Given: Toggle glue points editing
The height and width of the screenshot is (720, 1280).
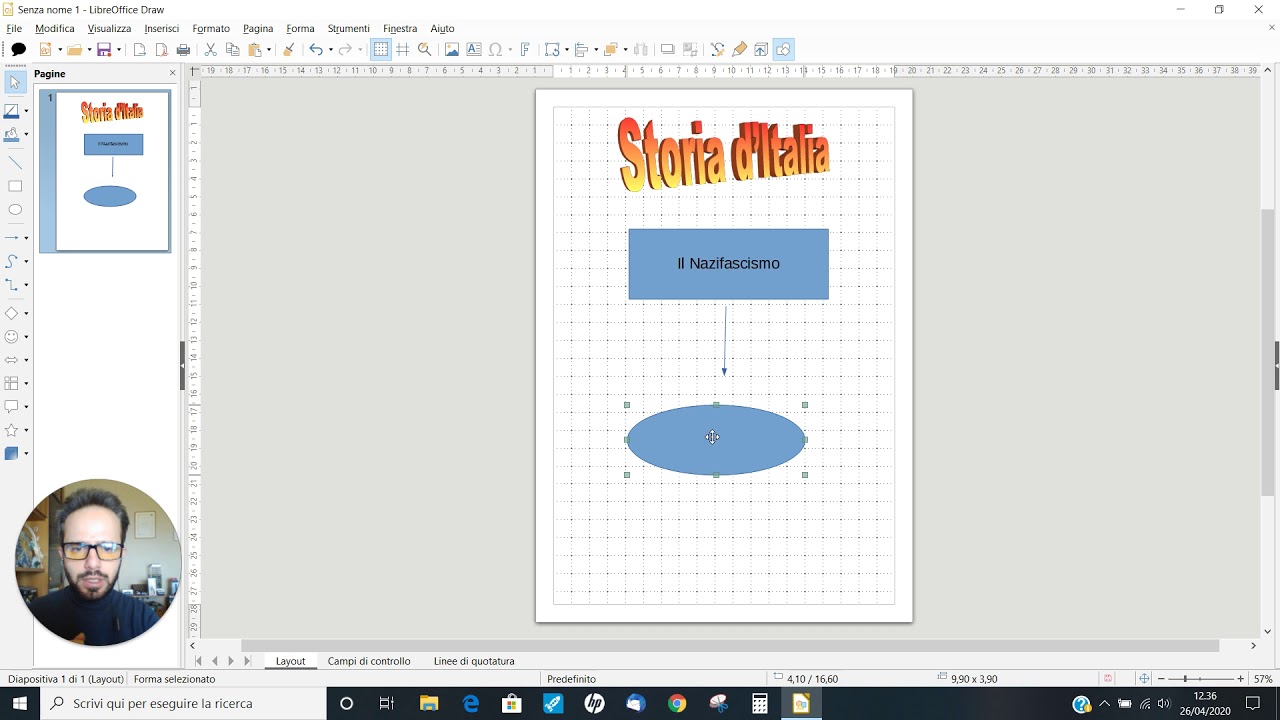Looking at the screenshot, I should [x=740, y=49].
